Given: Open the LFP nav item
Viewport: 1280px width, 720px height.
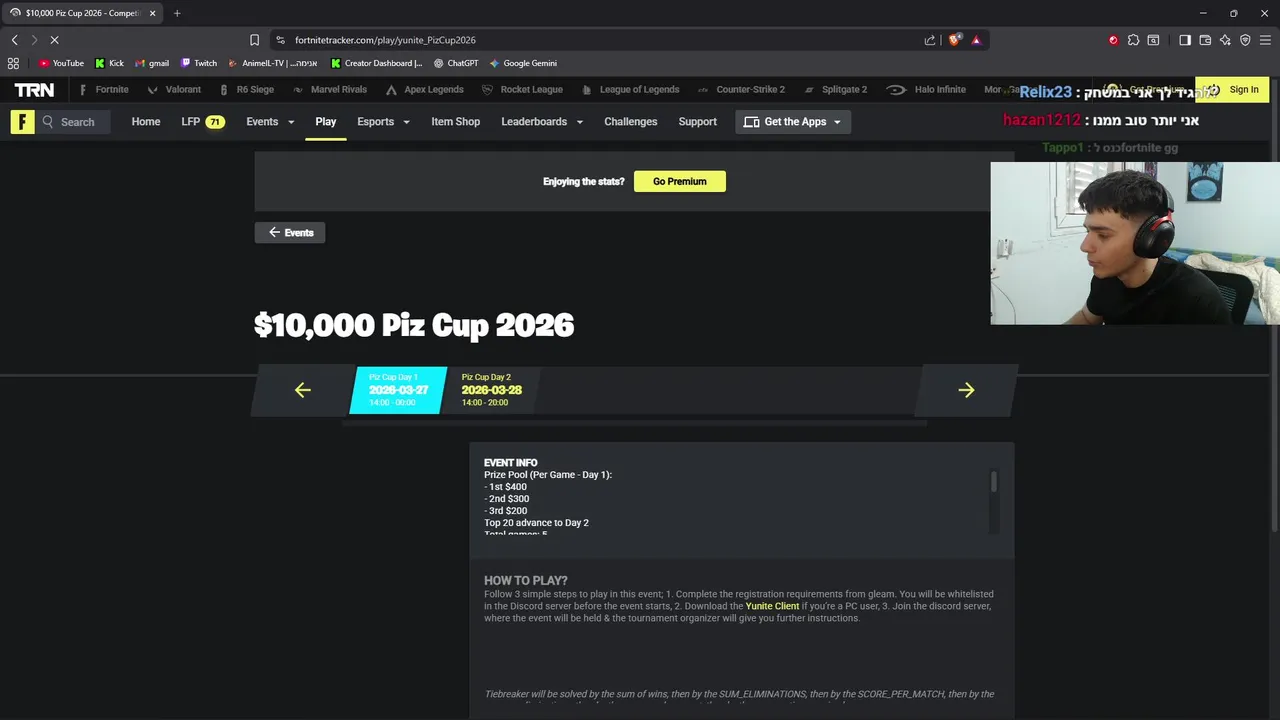Looking at the screenshot, I should click(202, 122).
